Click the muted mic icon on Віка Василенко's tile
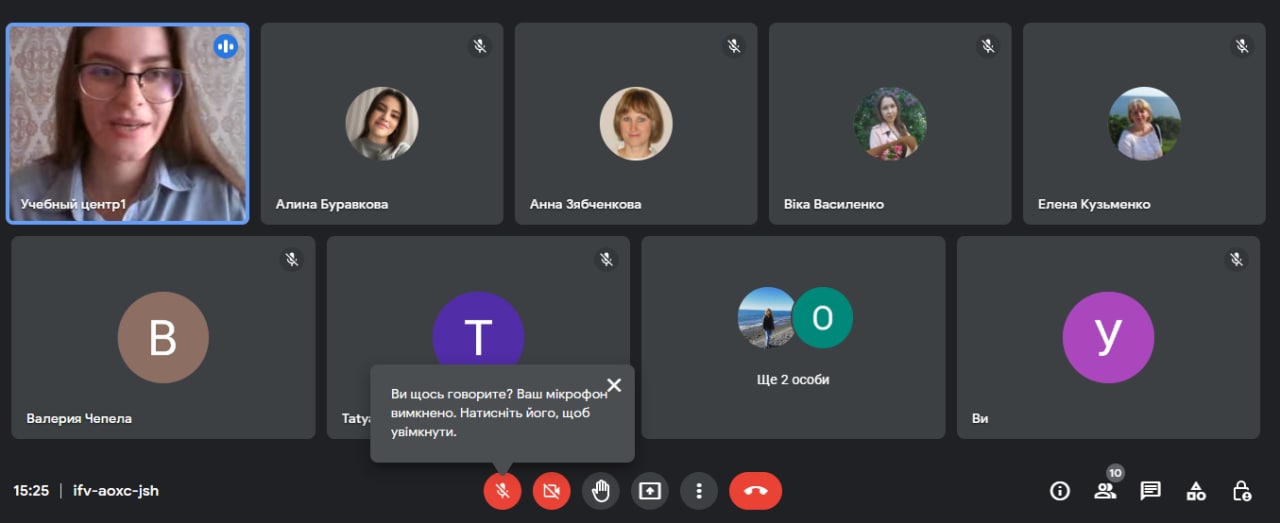1280x523 pixels. tap(988, 46)
